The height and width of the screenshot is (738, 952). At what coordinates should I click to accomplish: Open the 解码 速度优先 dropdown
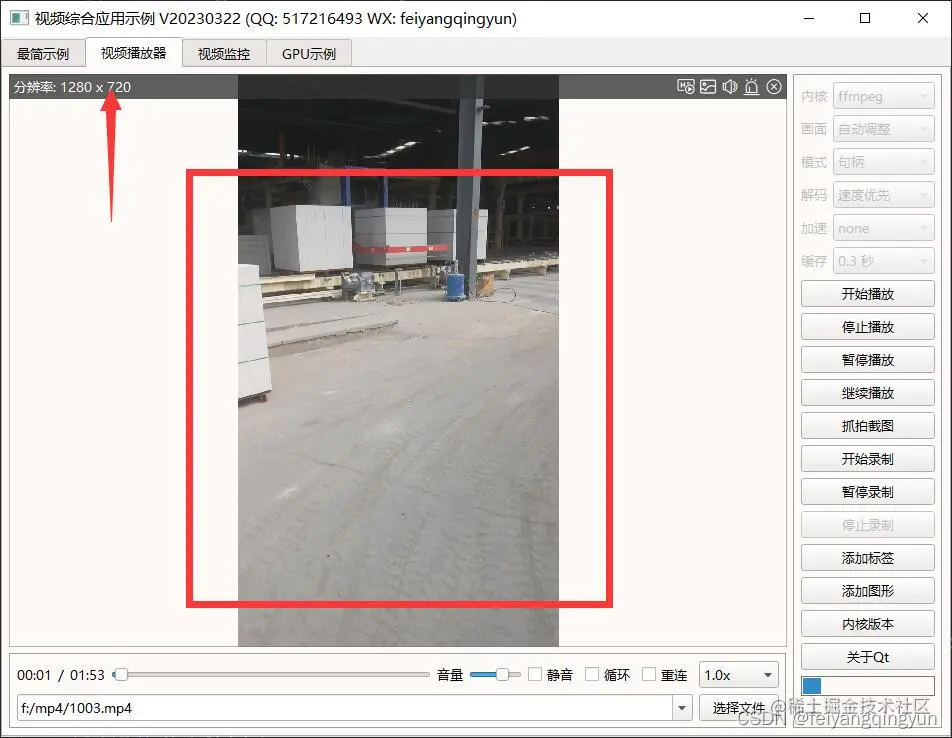[883, 195]
